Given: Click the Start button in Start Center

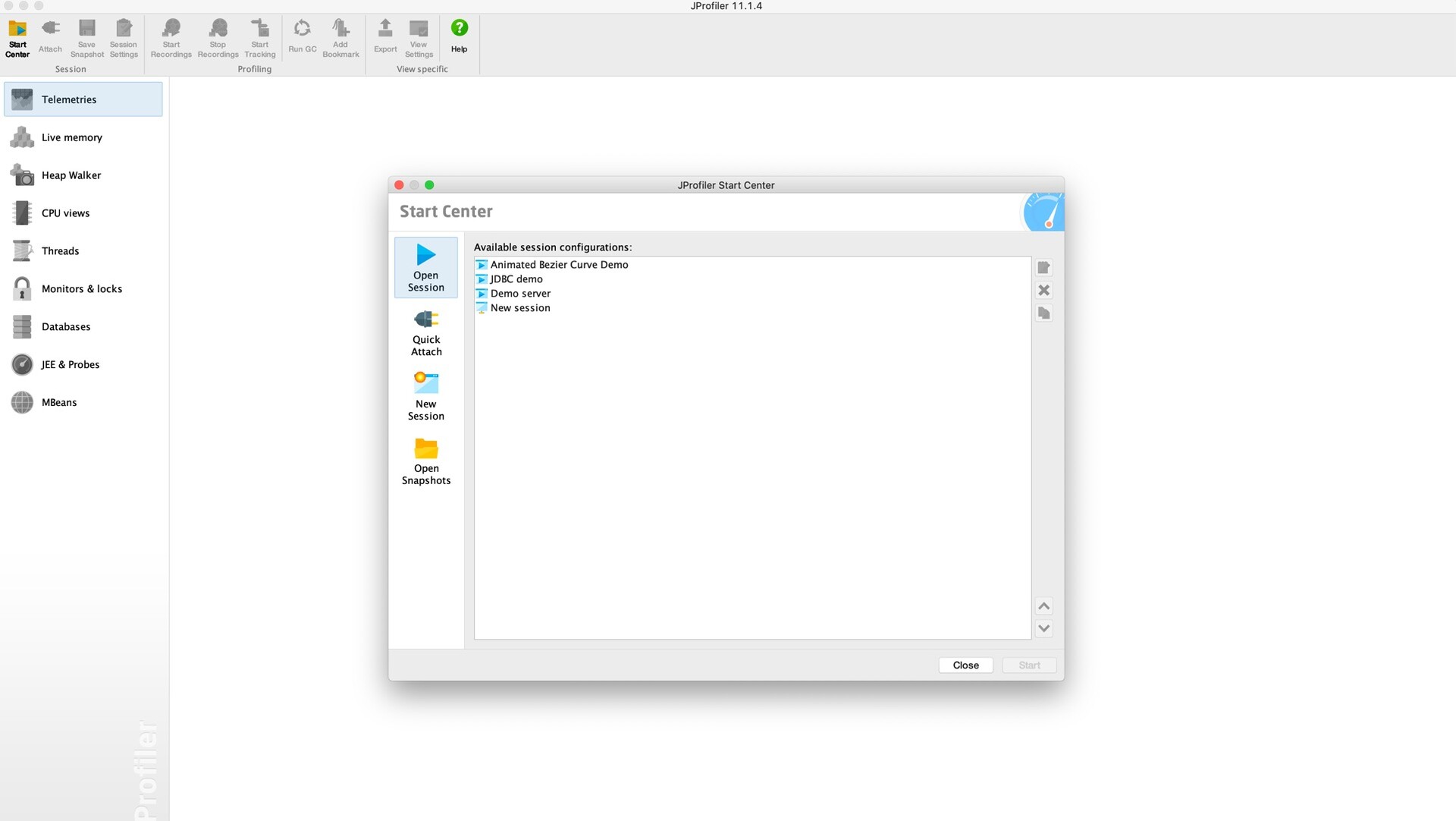Looking at the screenshot, I should [1030, 665].
